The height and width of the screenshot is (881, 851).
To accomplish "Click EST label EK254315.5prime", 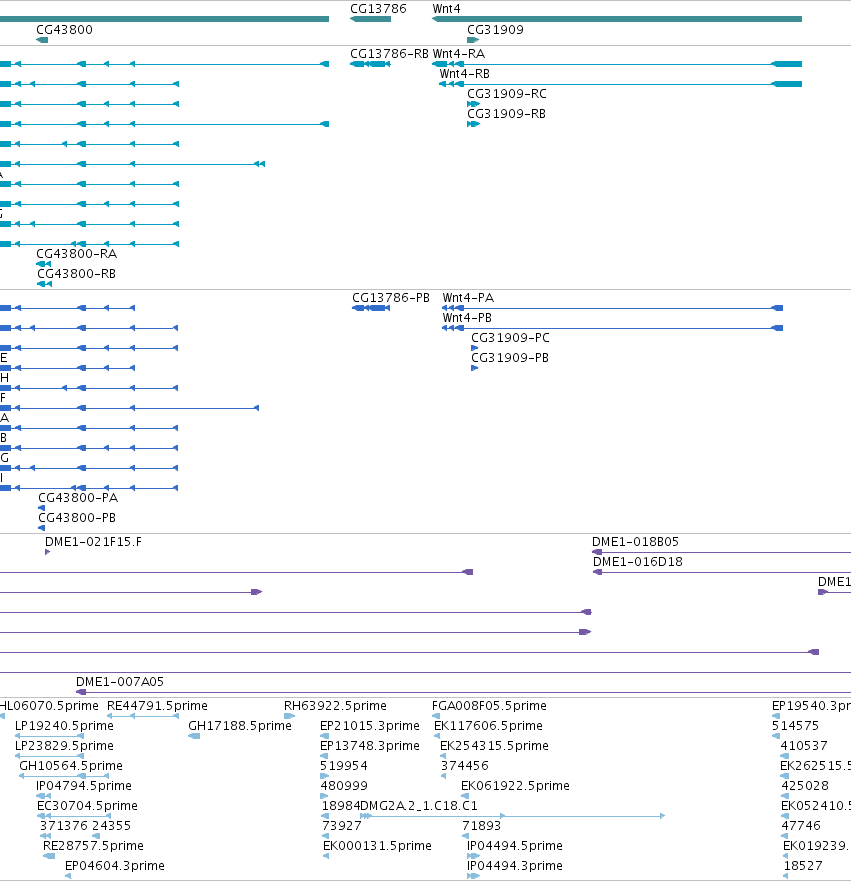I will pyautogui.click(x=494, y=746).
